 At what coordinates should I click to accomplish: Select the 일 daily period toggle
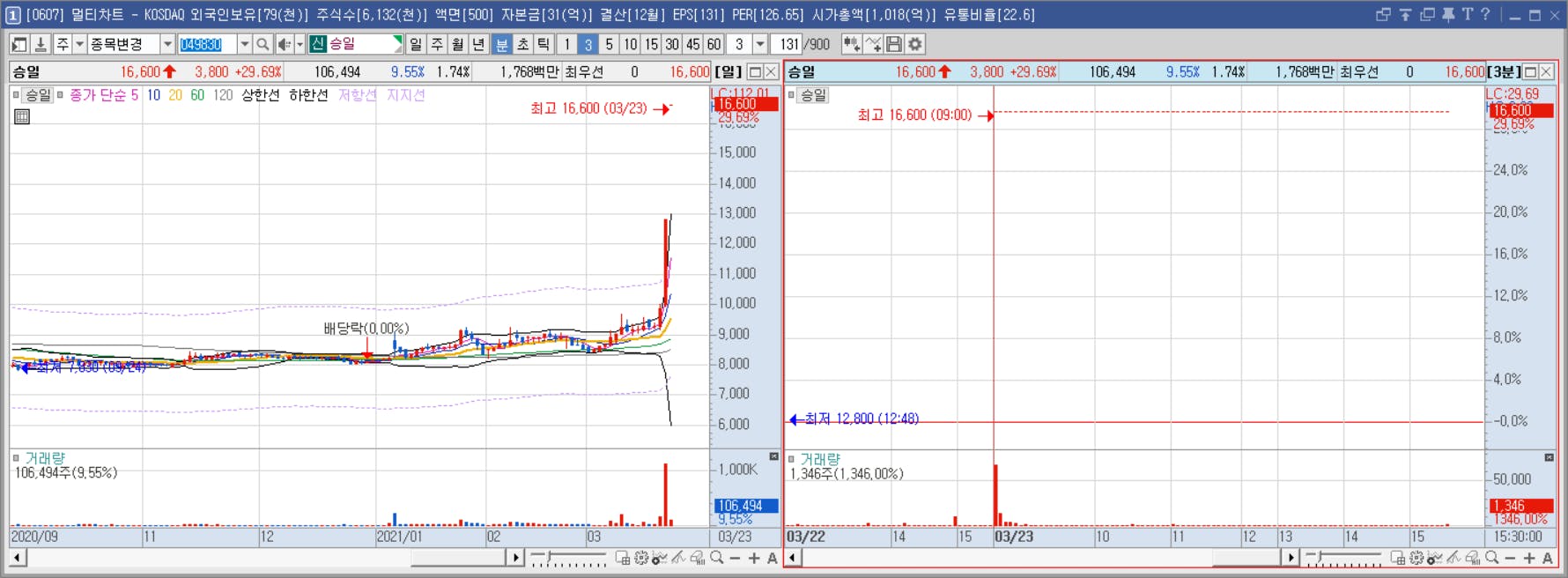pos(416,44)
